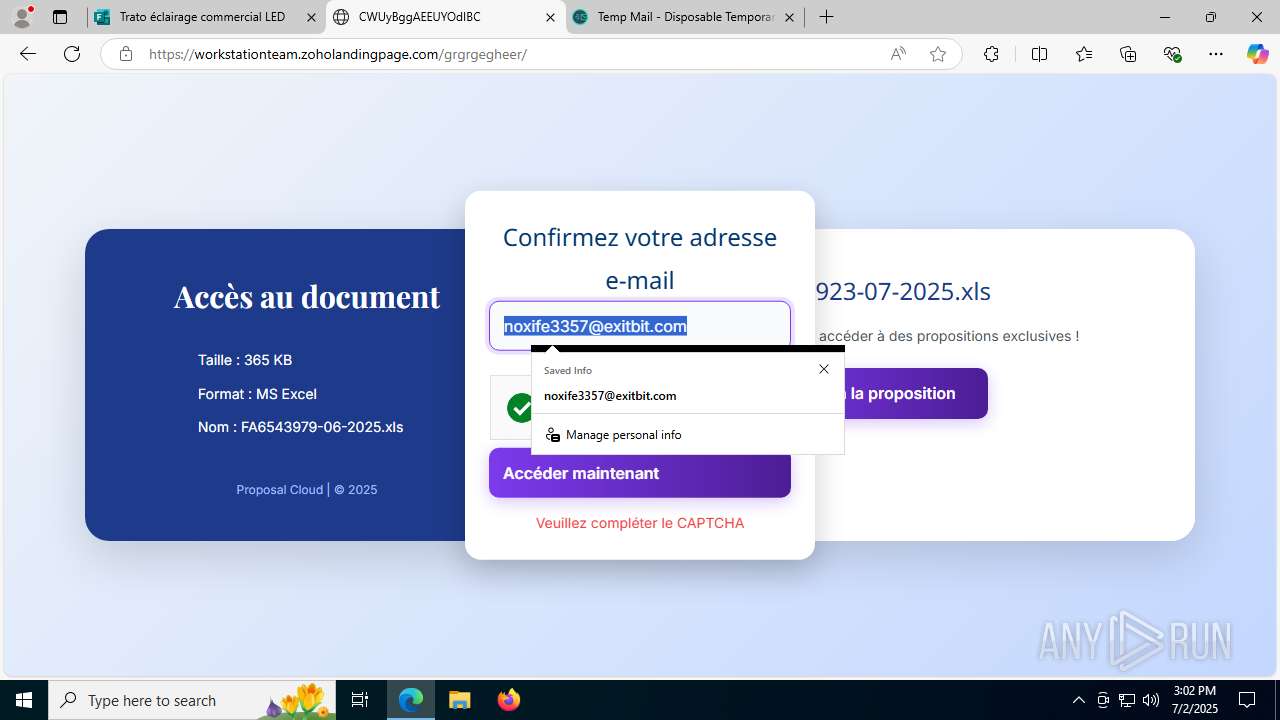Image resolution: width=1280 pixels, height=720 pixels.
Task: Open Microsoft Edge from taskbar
Action: point(411,700)
